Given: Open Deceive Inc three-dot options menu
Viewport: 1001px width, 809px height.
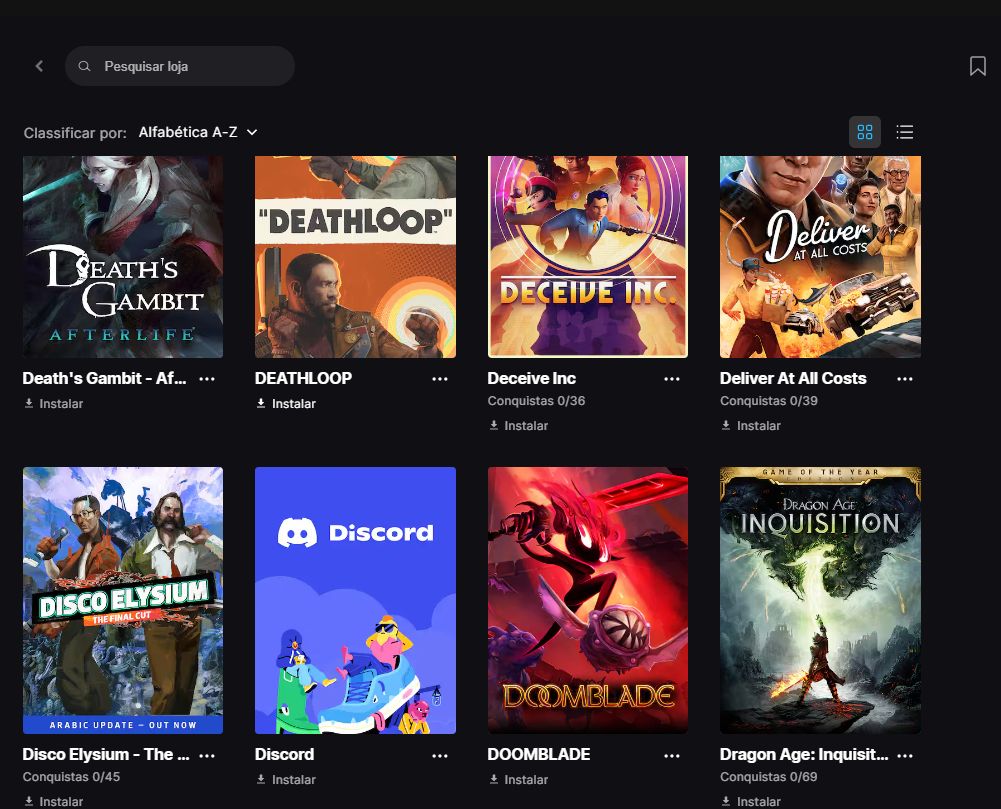Looking at the screenshot, I should [672, 379].
